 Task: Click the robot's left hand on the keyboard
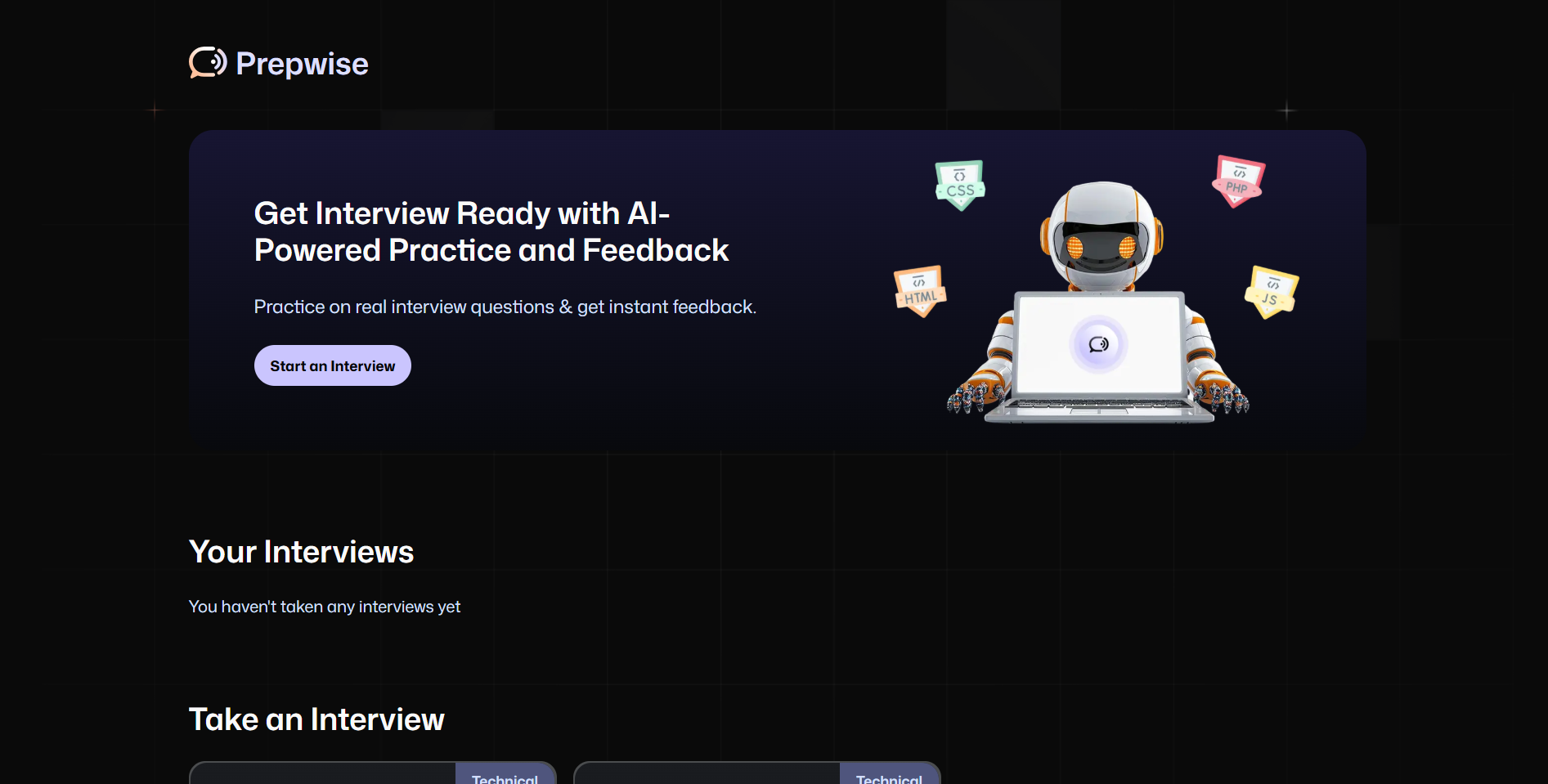pos(974,395)
